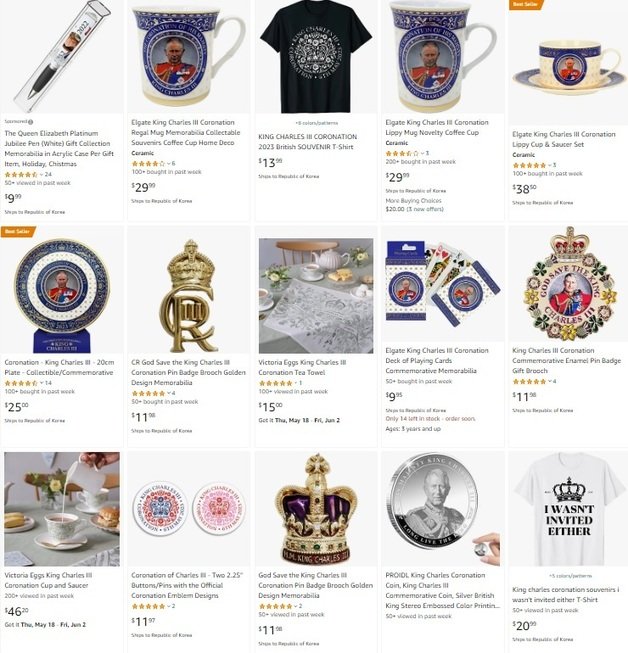Open 'KING CHARLES III CORONATION 2023 British SOUVENIR T-Shirt' title
628x653 pixels.
(307, 142)
